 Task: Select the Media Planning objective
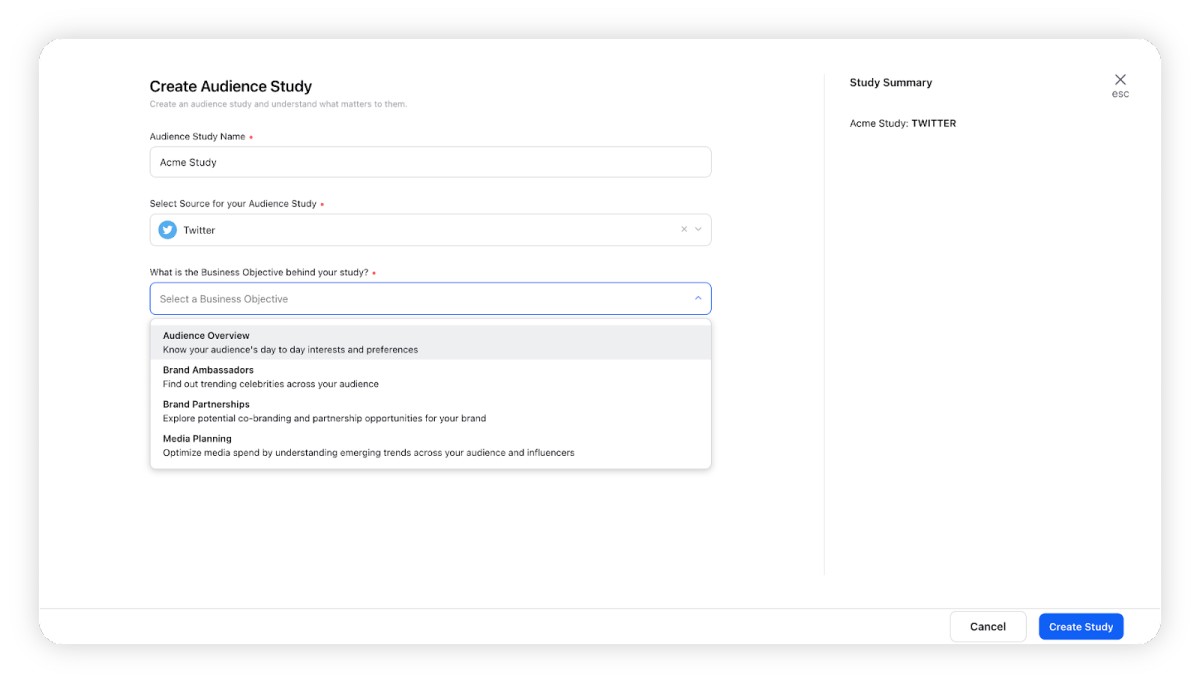(430, 445)
